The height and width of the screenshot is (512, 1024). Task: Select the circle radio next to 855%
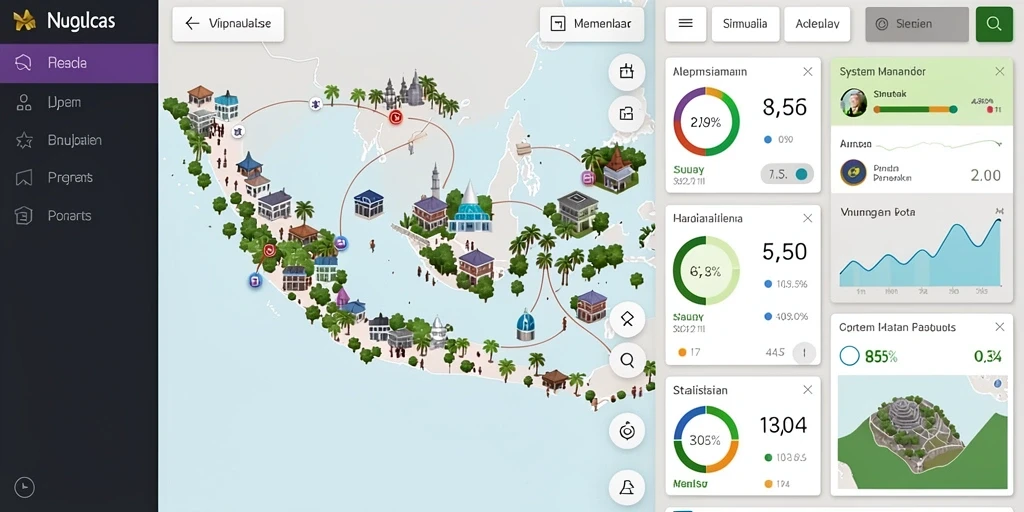(x=849, y=356)
